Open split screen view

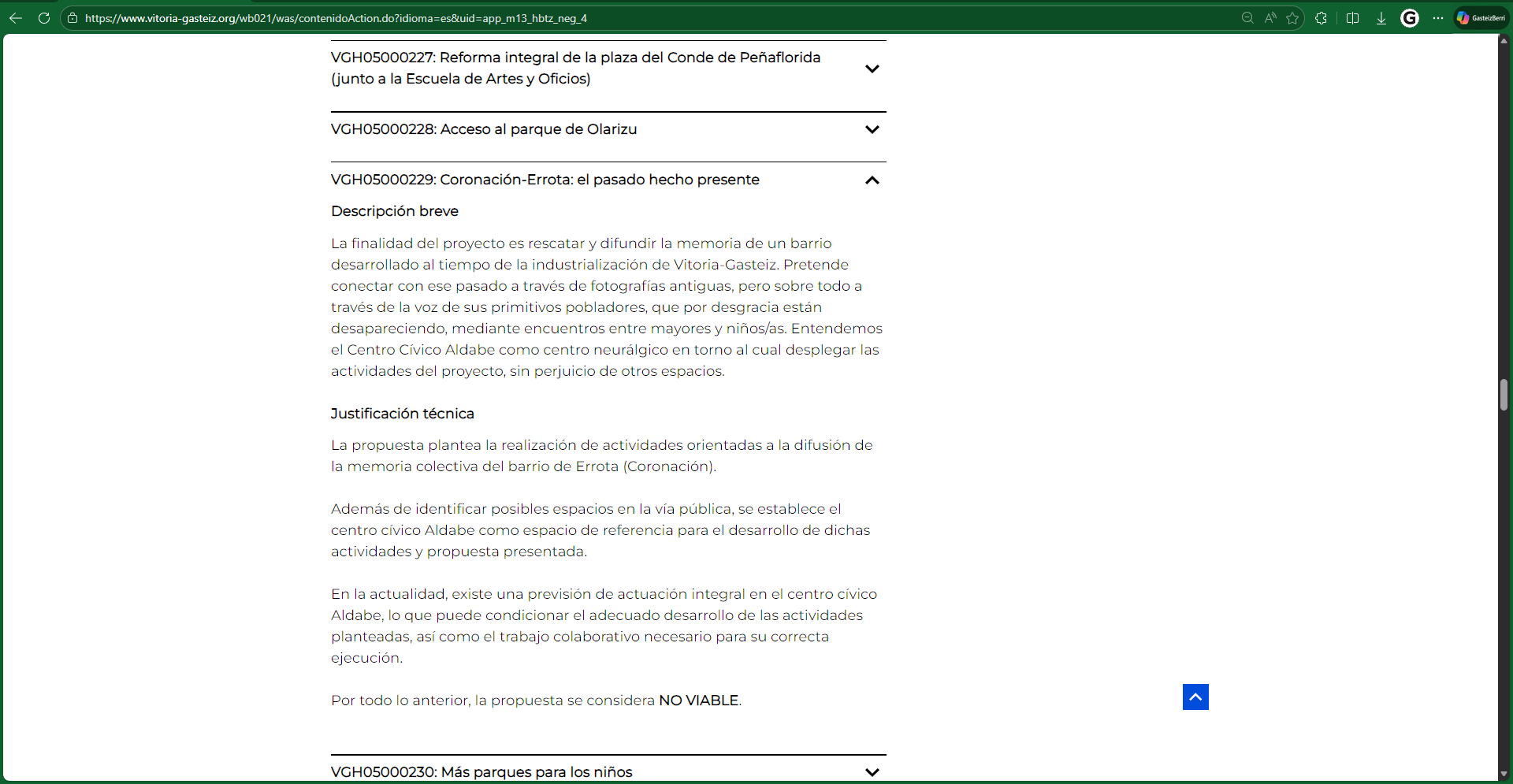1353,18
